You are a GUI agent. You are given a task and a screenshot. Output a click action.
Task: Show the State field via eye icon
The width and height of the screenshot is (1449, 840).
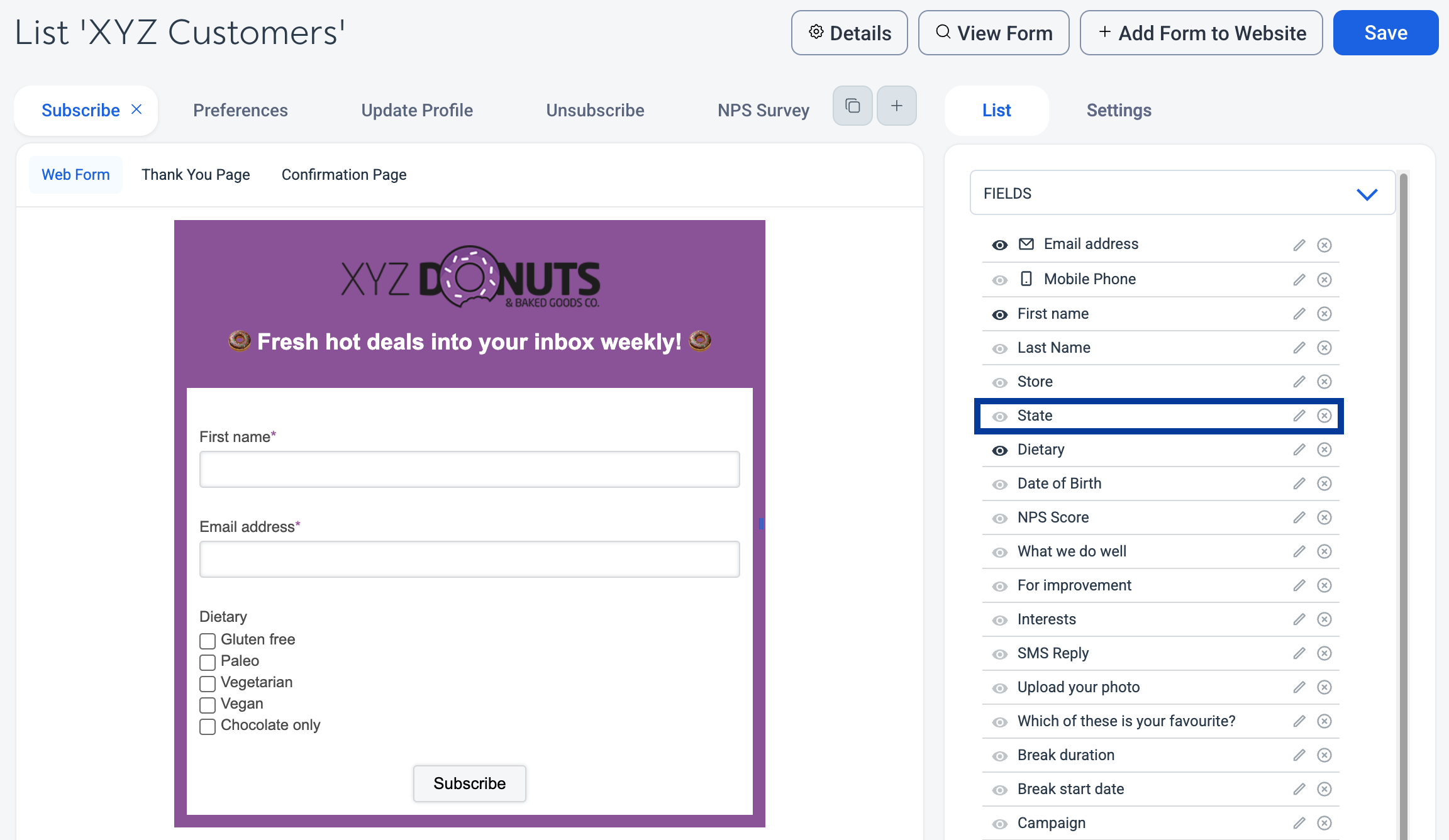point(1000,416)
